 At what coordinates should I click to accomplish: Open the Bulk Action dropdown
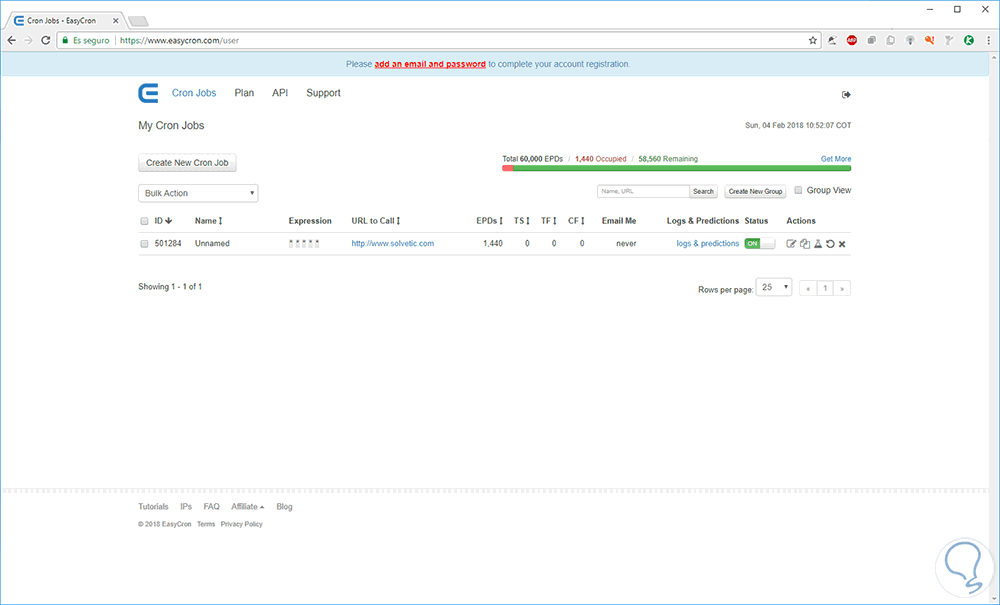pyautogui.click(x=198, y=193)
